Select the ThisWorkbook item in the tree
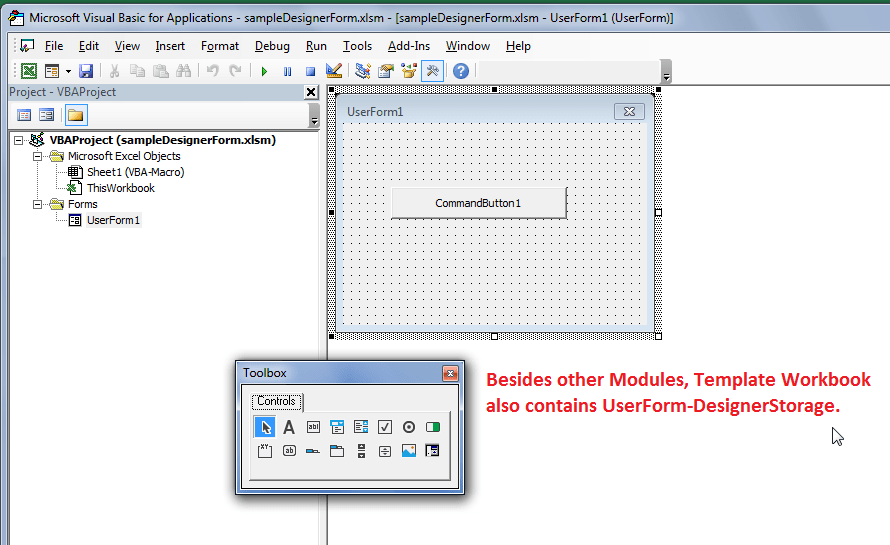This screenshot has height=545, width=890. point(120,188)
